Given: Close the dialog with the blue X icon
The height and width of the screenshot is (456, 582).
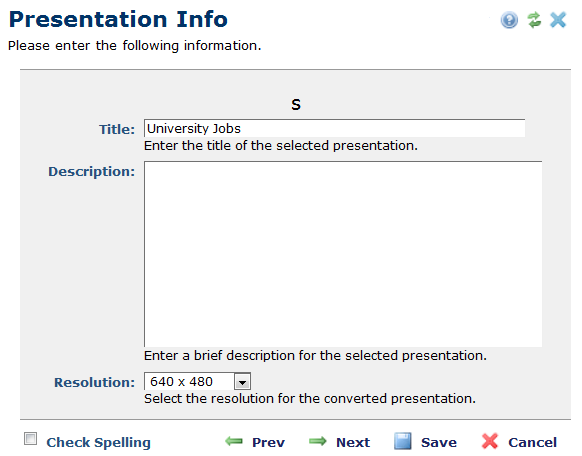Looking at the screenshot, I should click(x=558, y=20).
